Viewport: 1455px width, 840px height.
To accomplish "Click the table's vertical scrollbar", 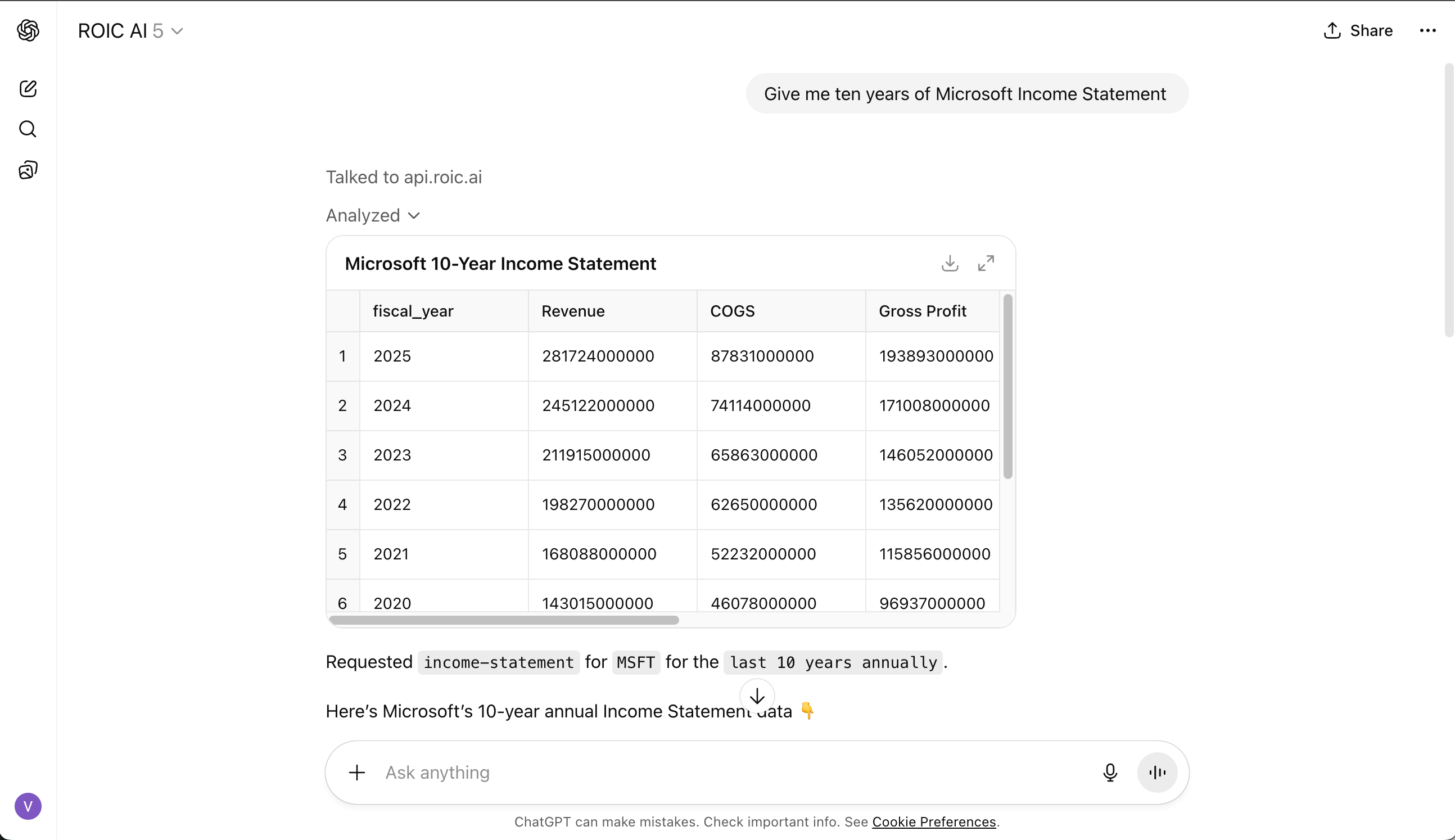I will click(x=1007, y=386).
